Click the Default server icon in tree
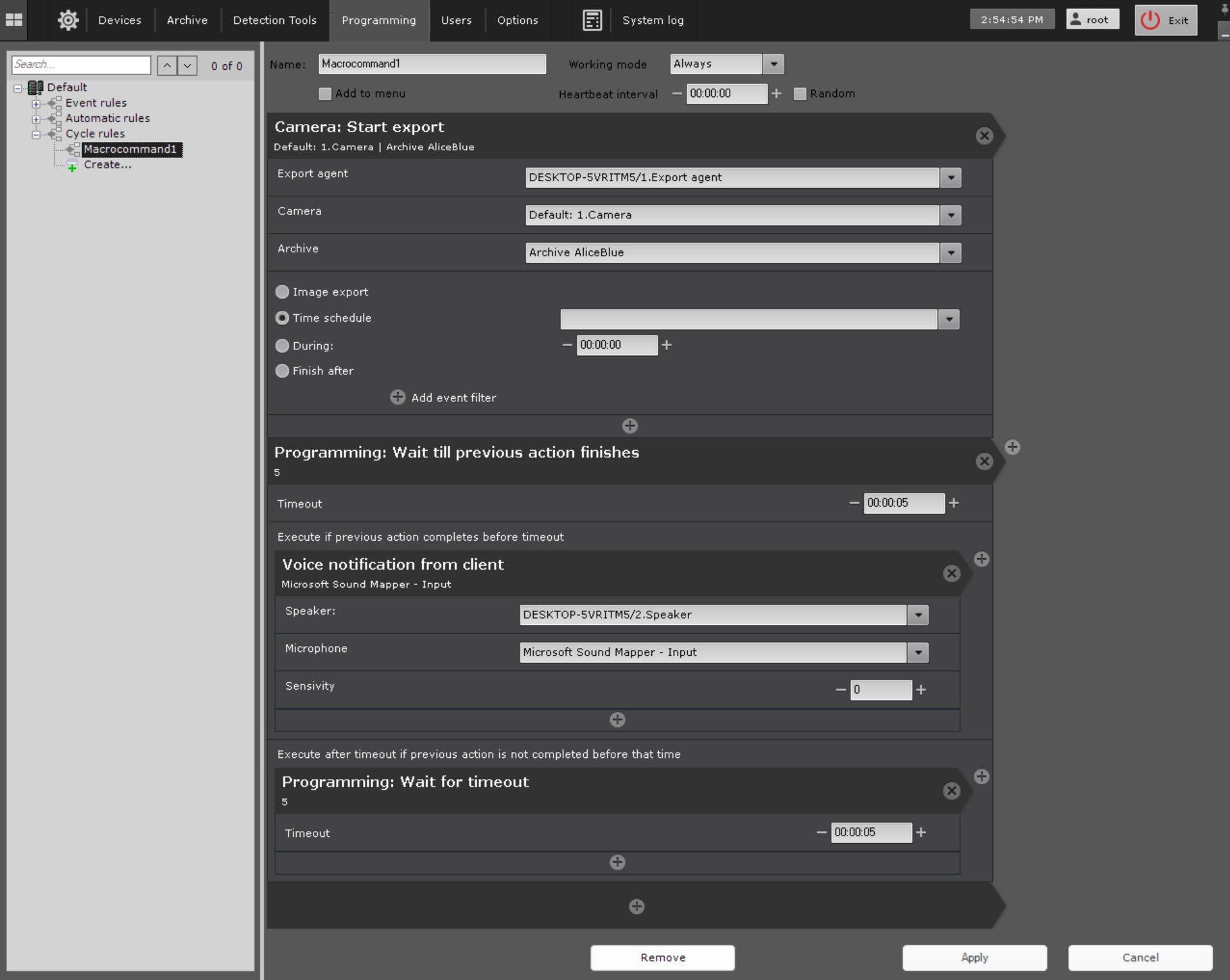The width and height of the screenshot is (1230, 980). [36, 87]
